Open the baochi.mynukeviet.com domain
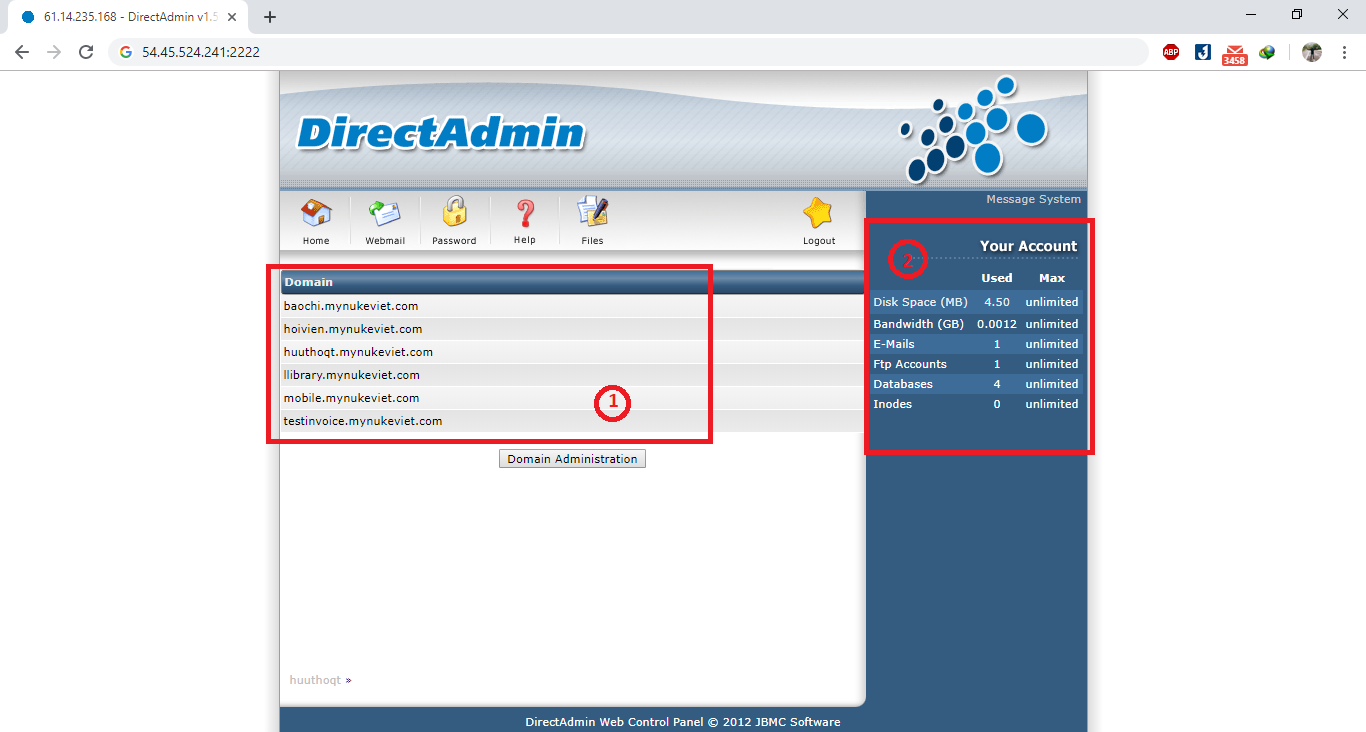 pos(351,306)
